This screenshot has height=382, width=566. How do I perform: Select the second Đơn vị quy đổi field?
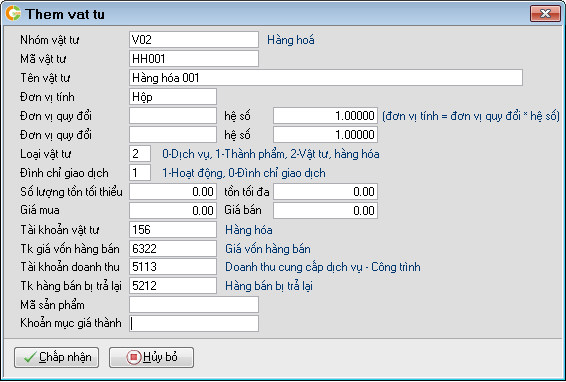point(173,135)
